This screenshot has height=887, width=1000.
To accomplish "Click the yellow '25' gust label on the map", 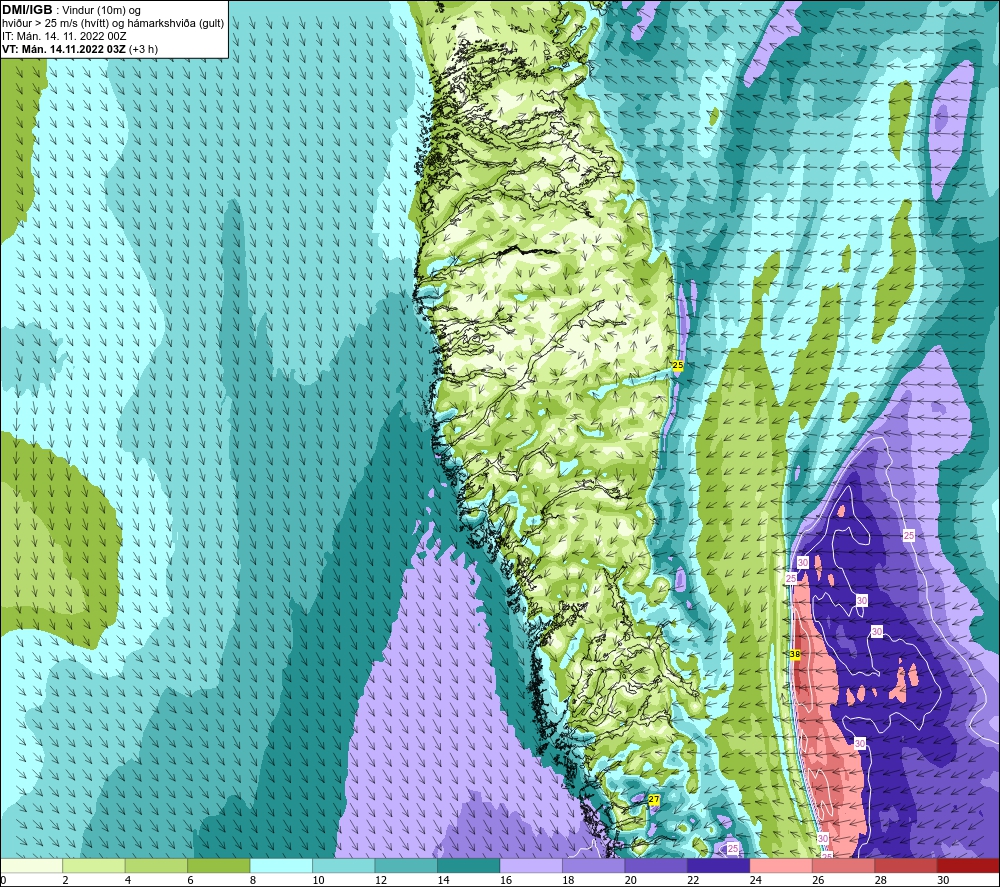I will [677, 365].
